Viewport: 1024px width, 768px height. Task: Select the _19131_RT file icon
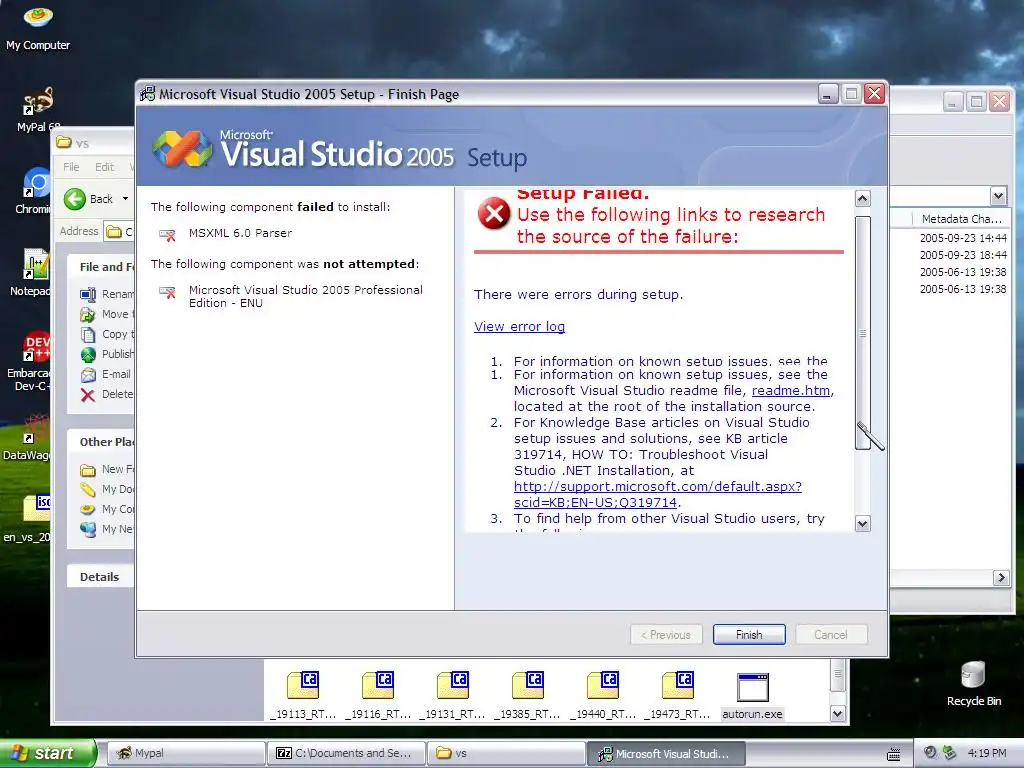click(x=453, y=695)
